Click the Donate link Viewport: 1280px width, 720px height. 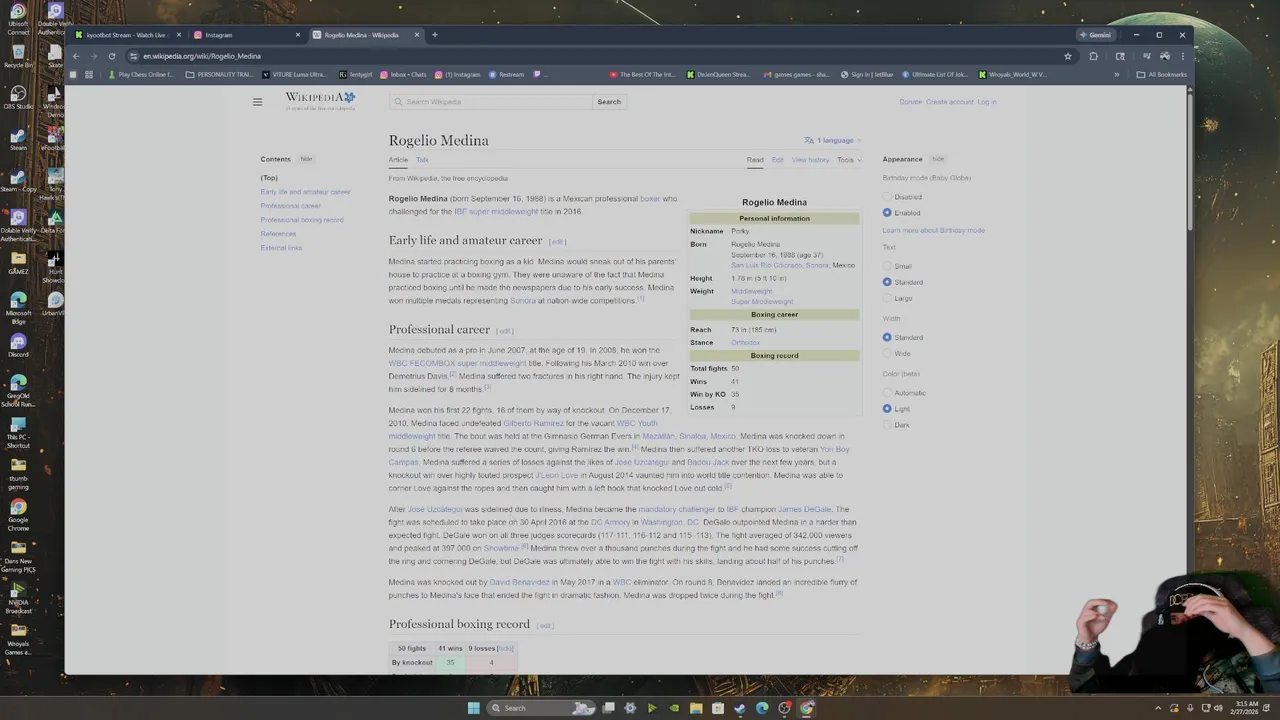pos(910,102)
